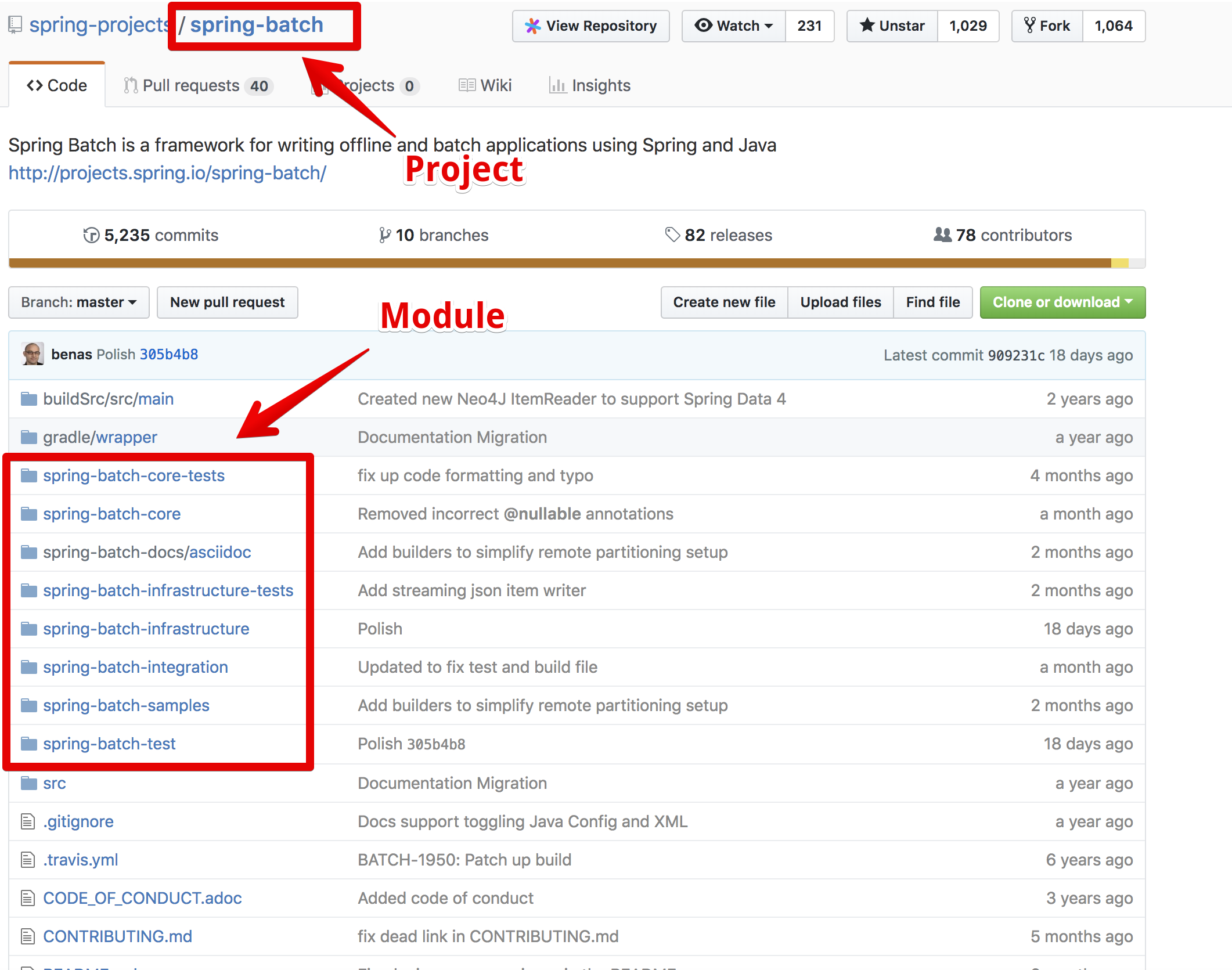Image resolution: width=1232 pixels, height=970 pixels.
Task: Click the spring-batch-test folder icon
Action: tap(28, 744)
